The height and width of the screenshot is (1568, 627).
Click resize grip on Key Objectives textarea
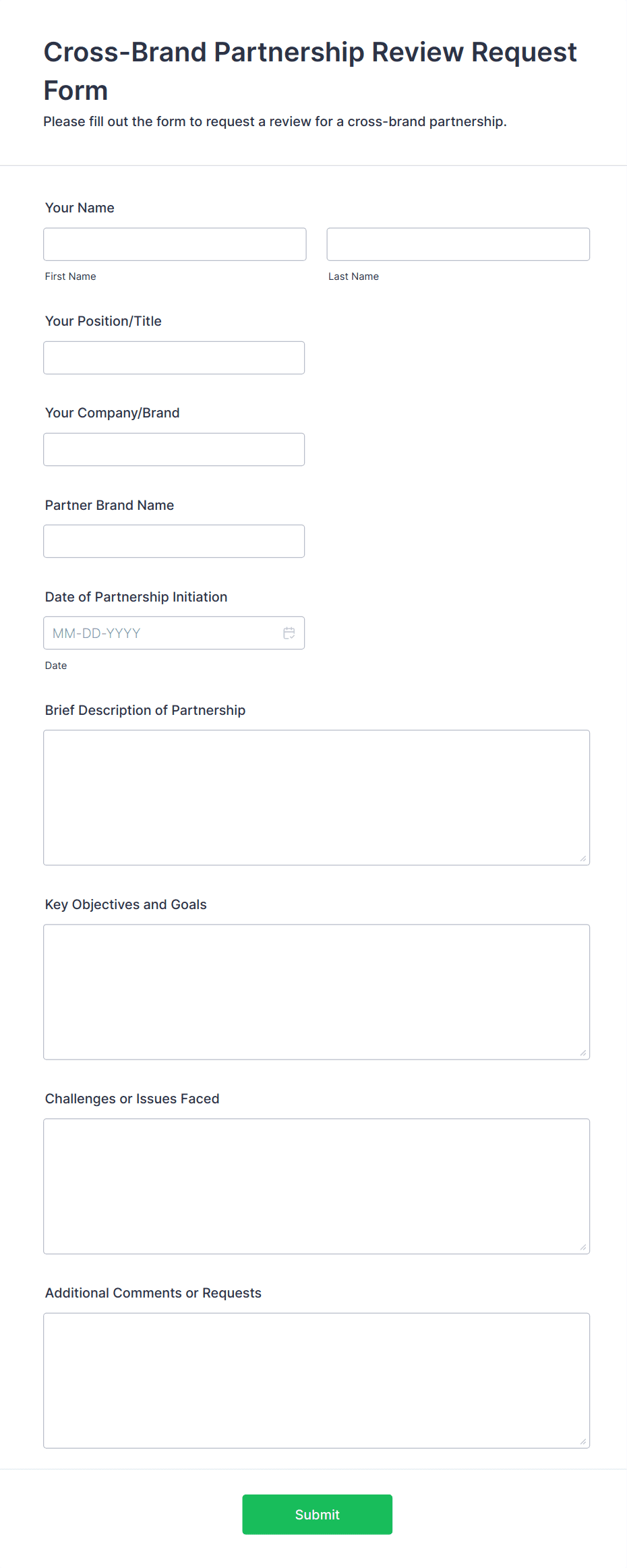tap(583, 1053)
